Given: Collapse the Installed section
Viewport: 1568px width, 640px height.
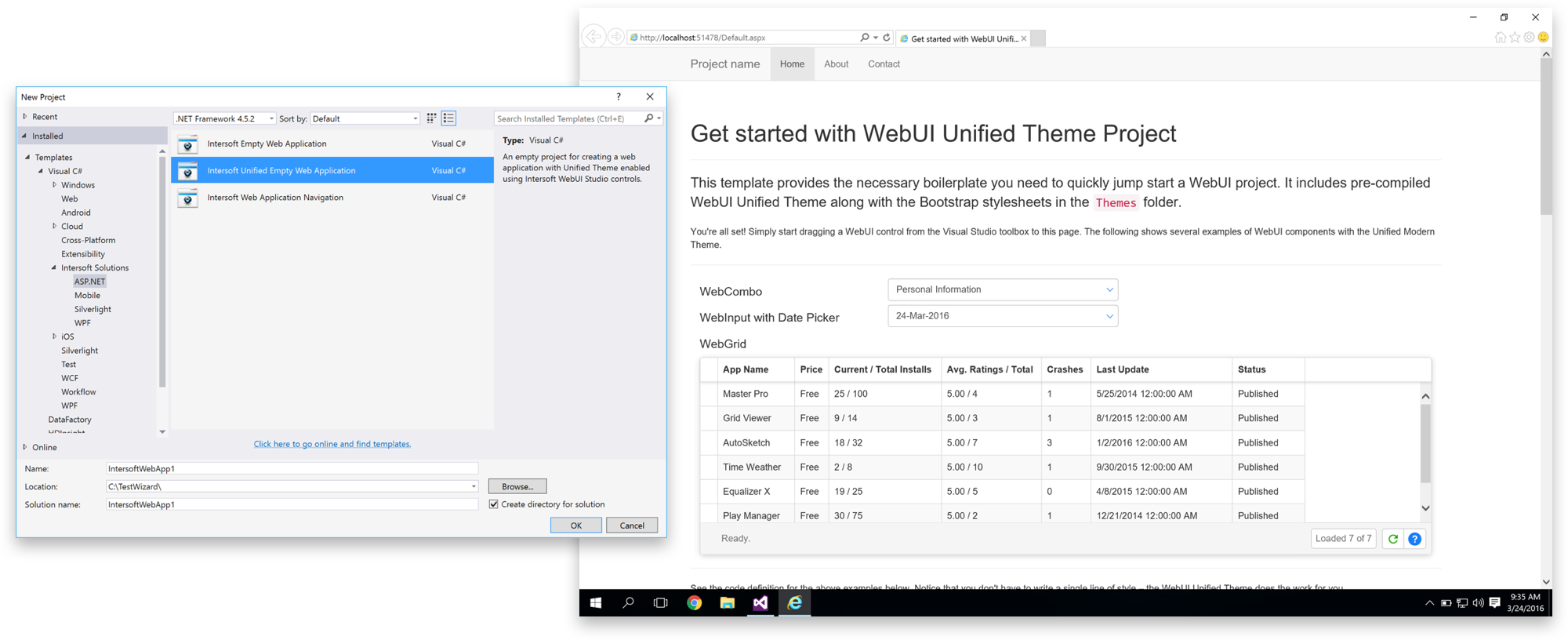Looking at the screenshot, I should tap(24, 136).
